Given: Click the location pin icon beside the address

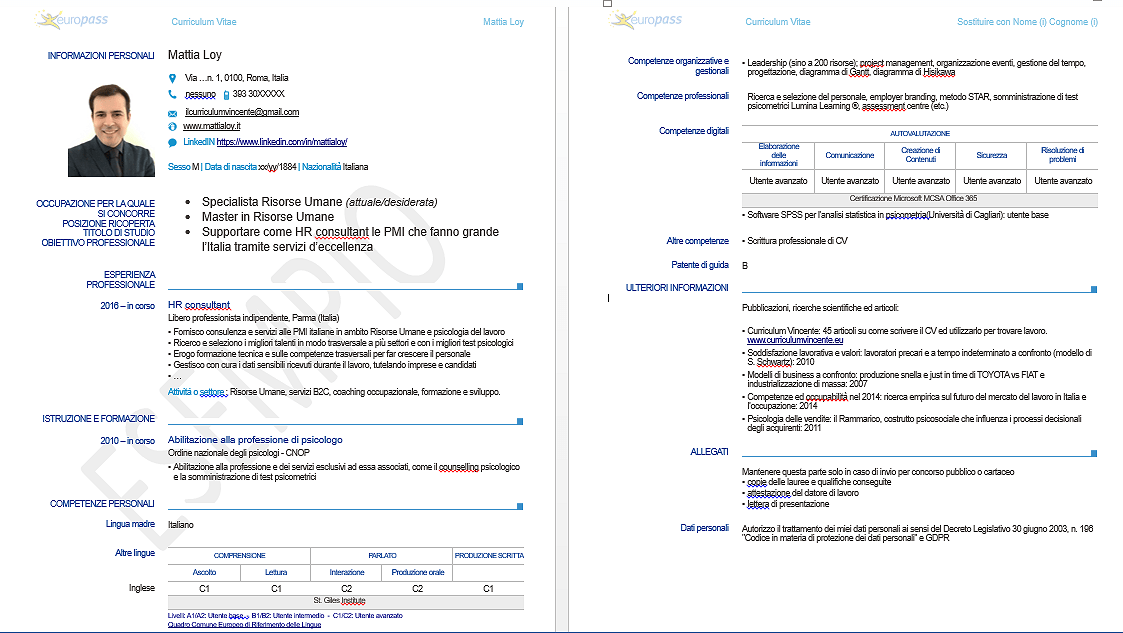Looking at the screenshot, I should coord(173,78).
